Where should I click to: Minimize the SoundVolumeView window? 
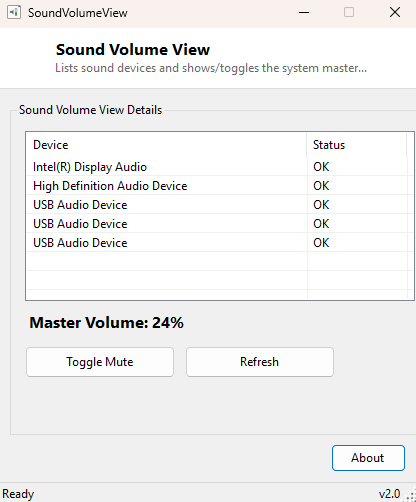(x=304, y=13)
